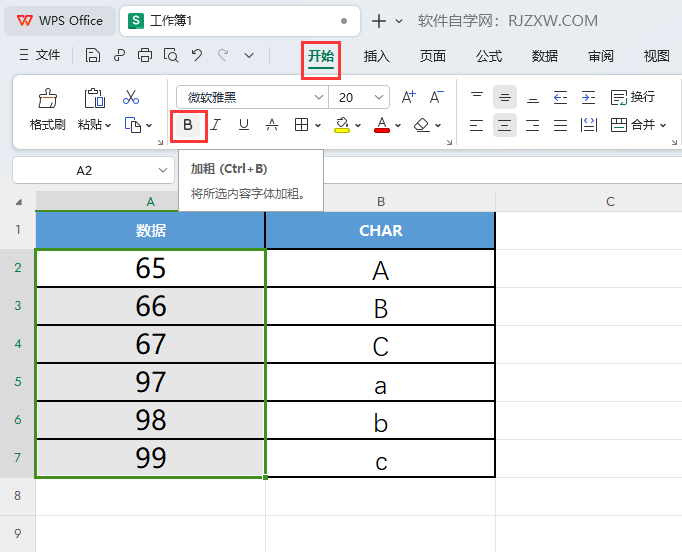682x552 pixels.
Task: Open font settings dialog launcher
Action: tap(449, 142)
